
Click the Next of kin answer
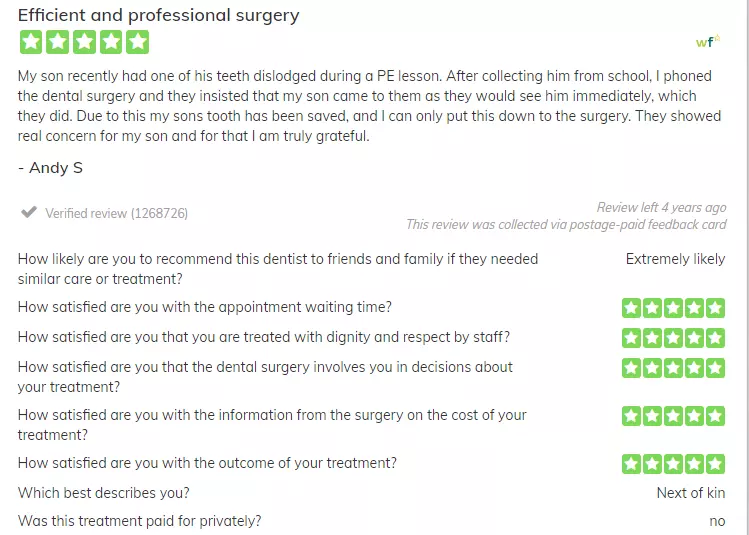[691, 492]
